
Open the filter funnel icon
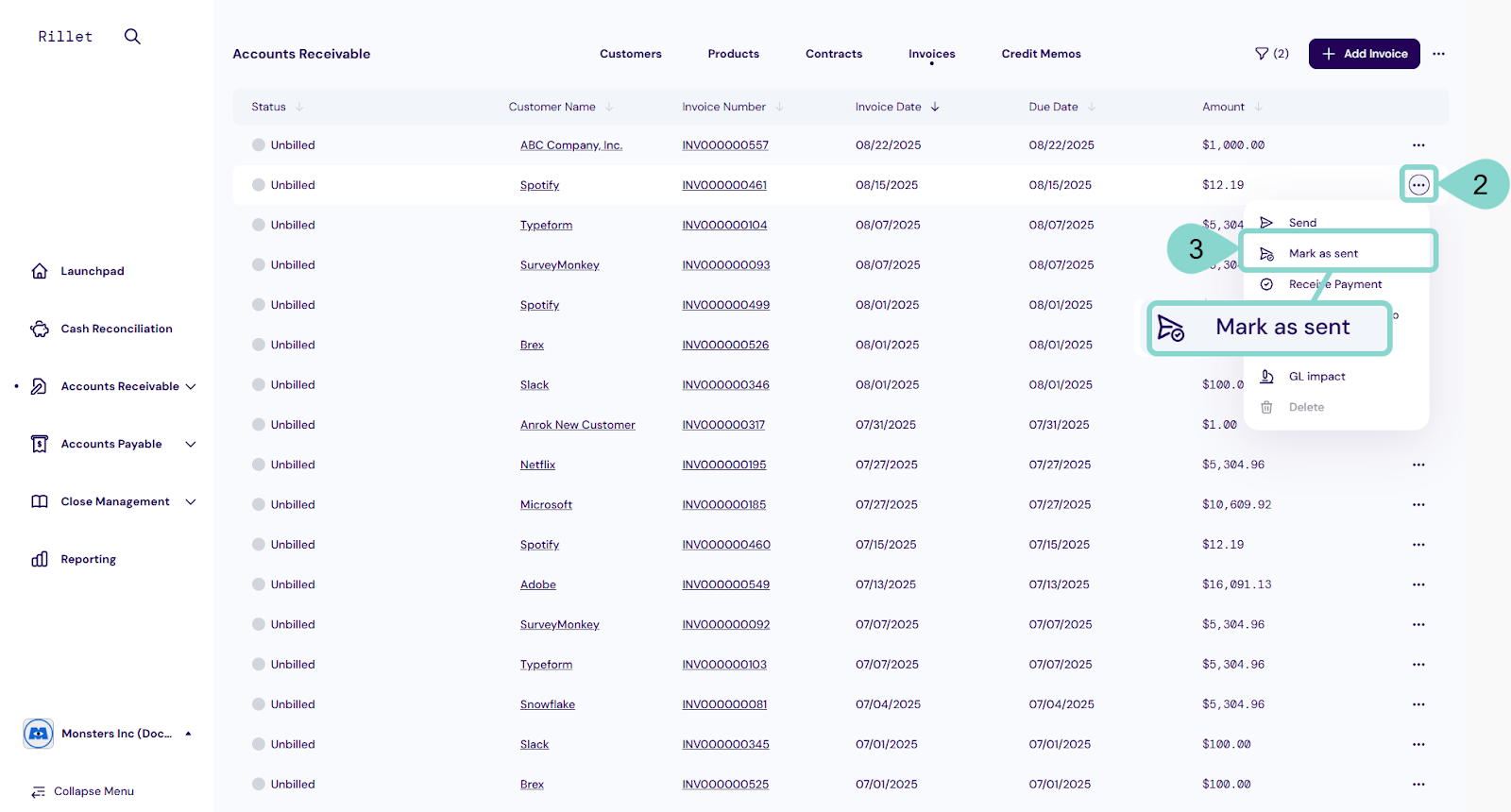1262,54
